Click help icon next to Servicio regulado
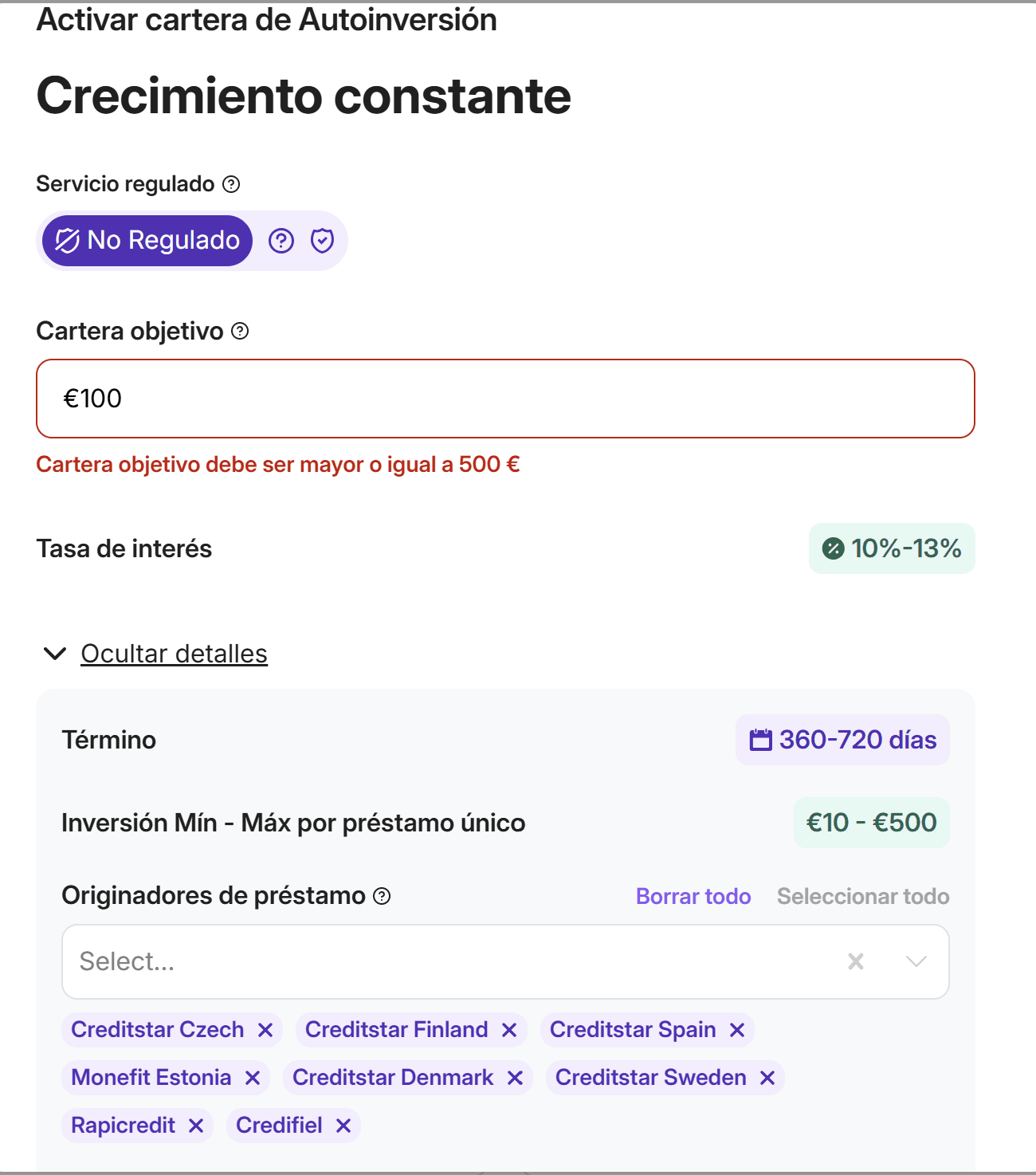 point(231,184)
